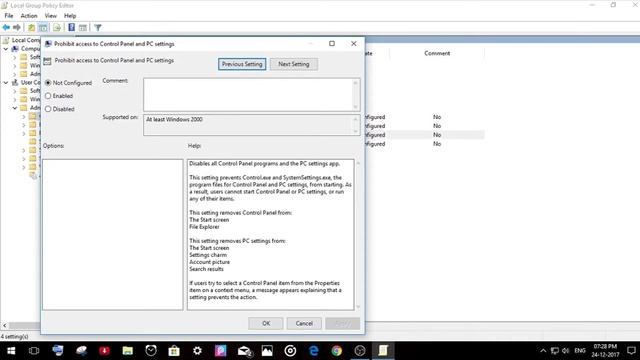This screenshot has width=640, height=360.
Task: Open the Photos app from the taskbar
Action: click(x=267, y=351)
